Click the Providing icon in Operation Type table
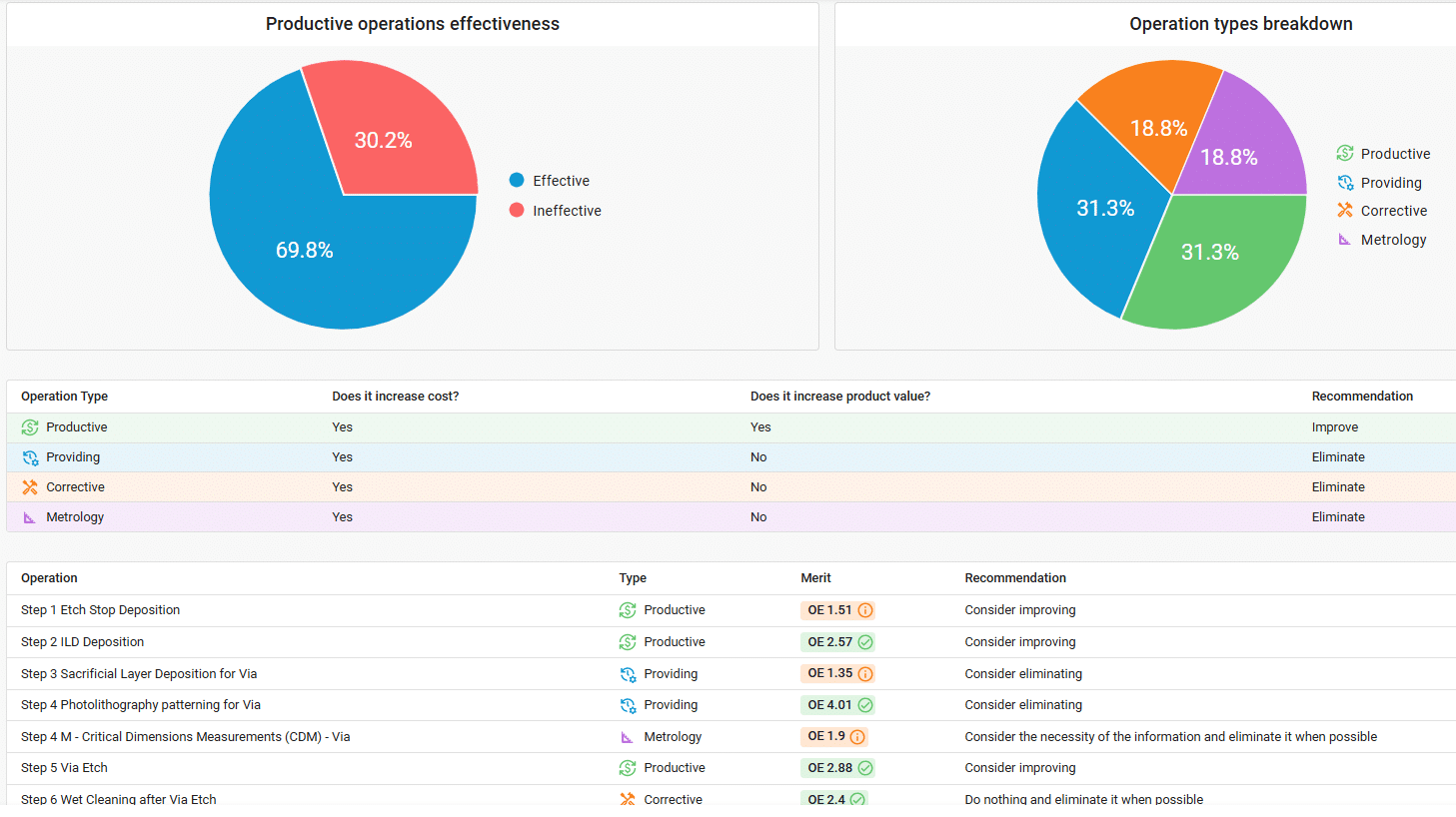This screenshot has height=817, width=1456. [x=30, y=457]
